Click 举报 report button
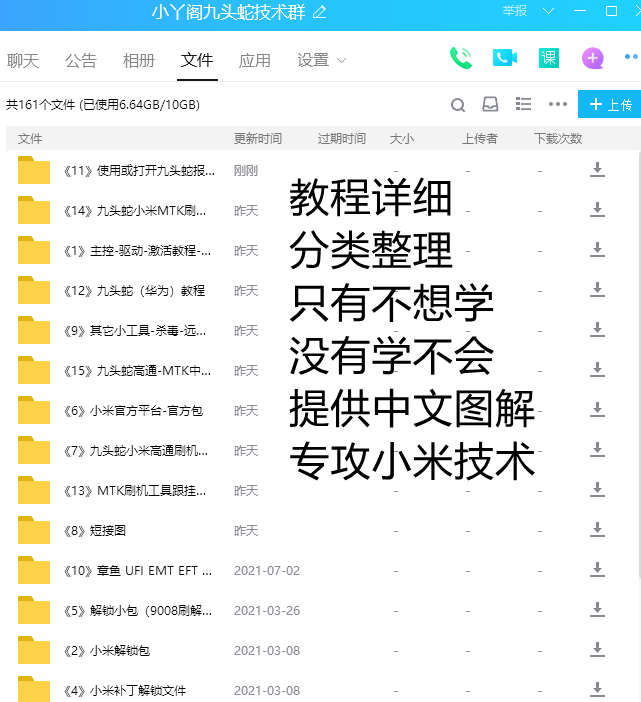 pos(515,11)
